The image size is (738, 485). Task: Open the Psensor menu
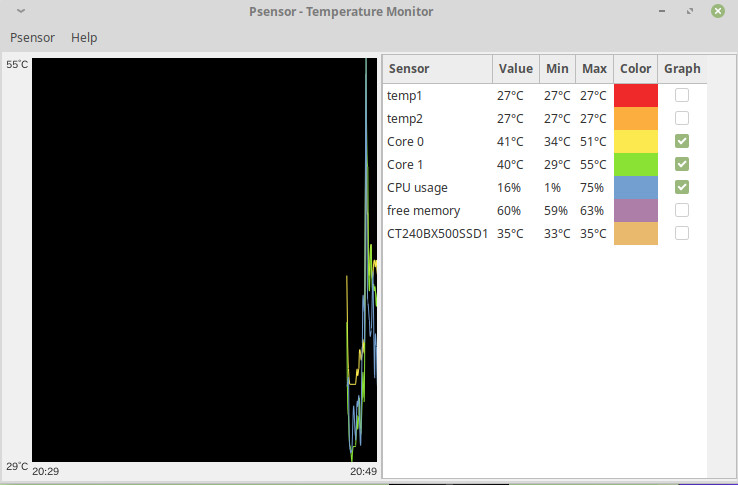coord(32,38)
